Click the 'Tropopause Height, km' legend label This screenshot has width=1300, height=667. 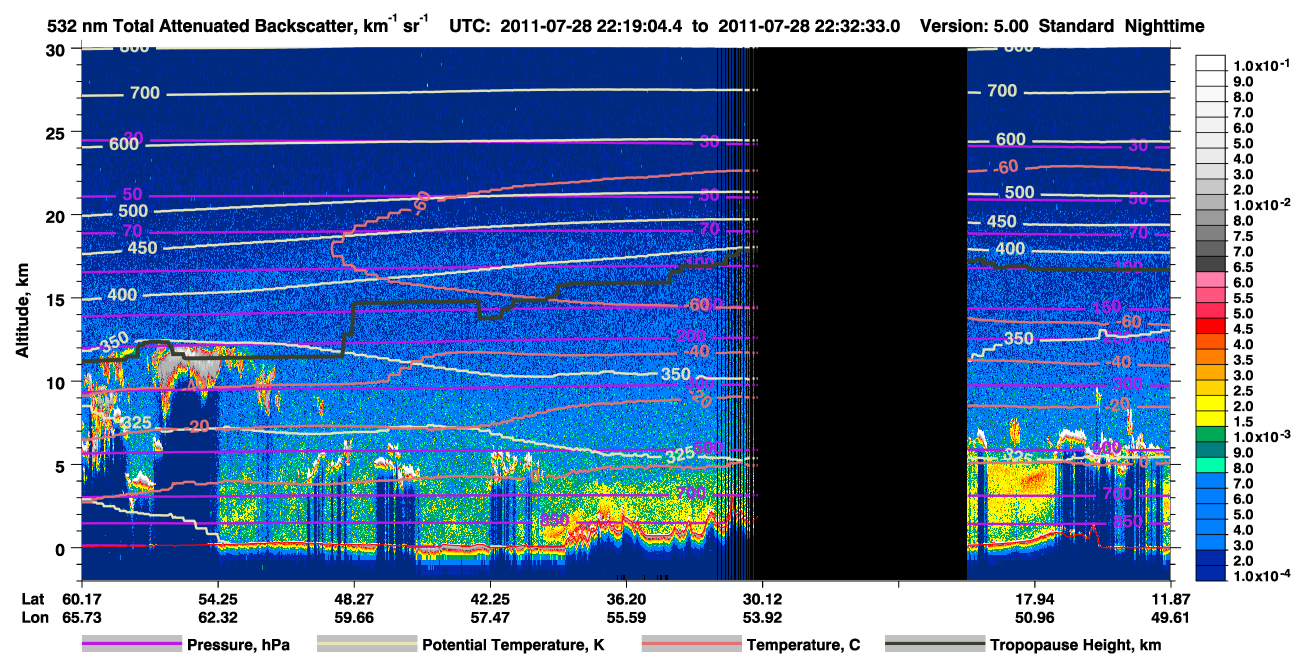[1075, 645]
